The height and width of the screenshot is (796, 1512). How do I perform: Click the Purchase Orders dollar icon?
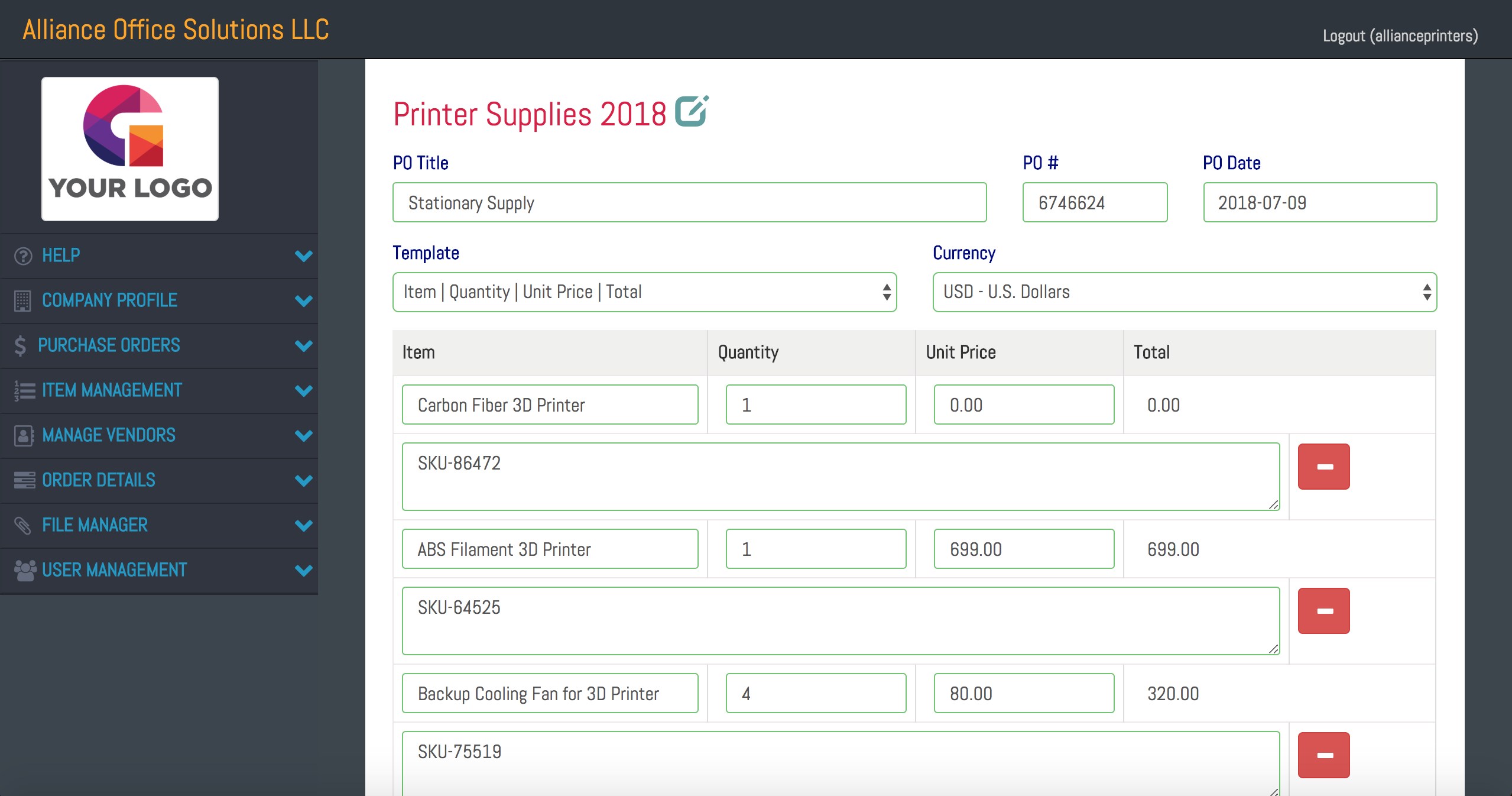[x=20, y=345]
